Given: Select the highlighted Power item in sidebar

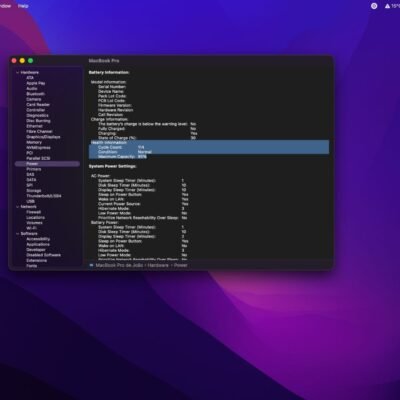Looking at the screenshot, I should pos(47,164).
